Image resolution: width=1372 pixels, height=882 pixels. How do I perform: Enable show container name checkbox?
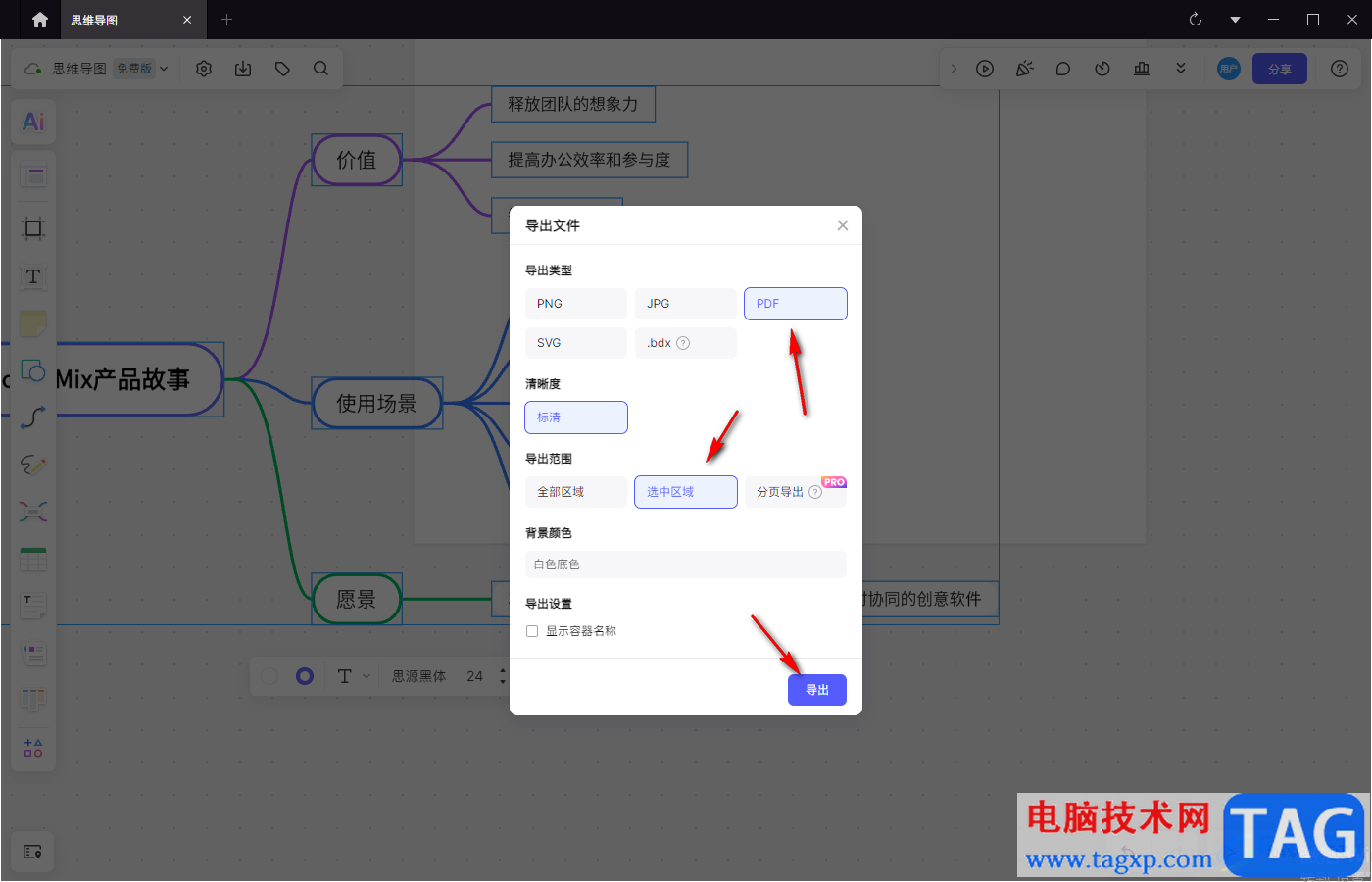click(x=532, y=631)
